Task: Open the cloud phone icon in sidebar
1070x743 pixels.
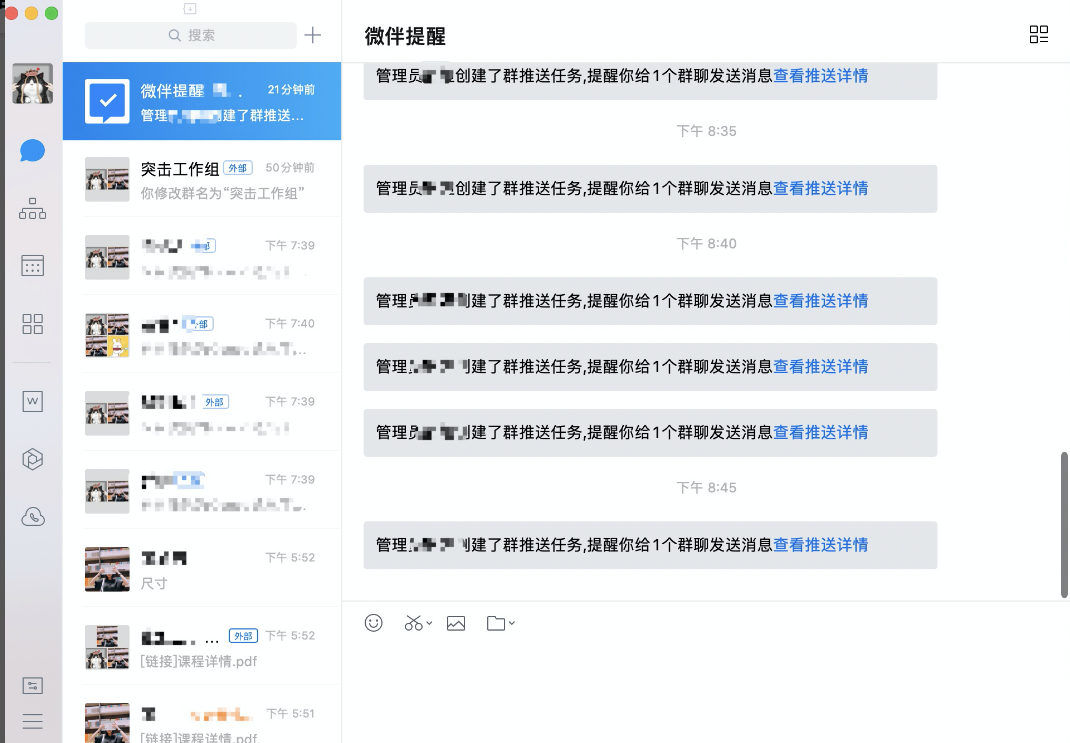Action: tap(32, 516)
